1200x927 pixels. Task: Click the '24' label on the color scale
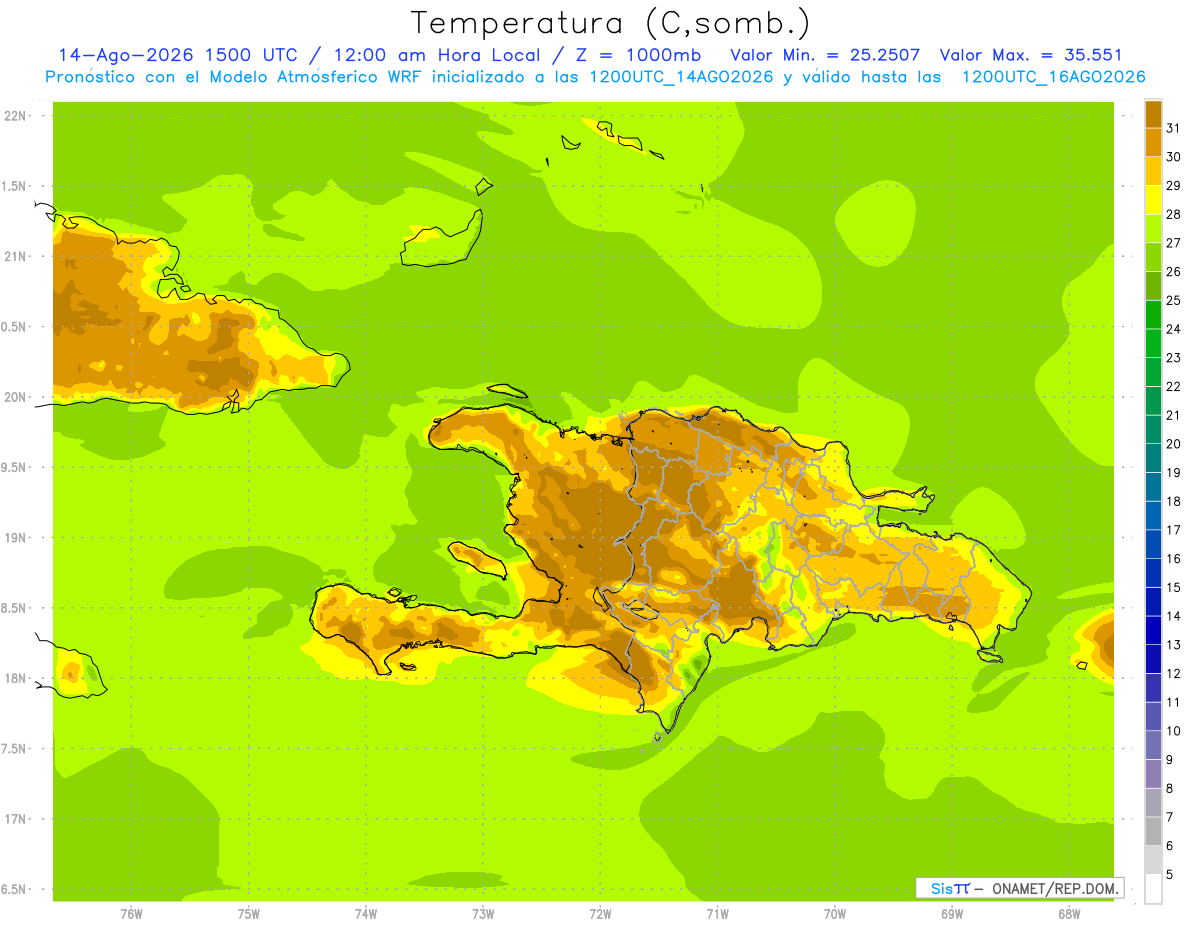click(x=1173, y=329)
